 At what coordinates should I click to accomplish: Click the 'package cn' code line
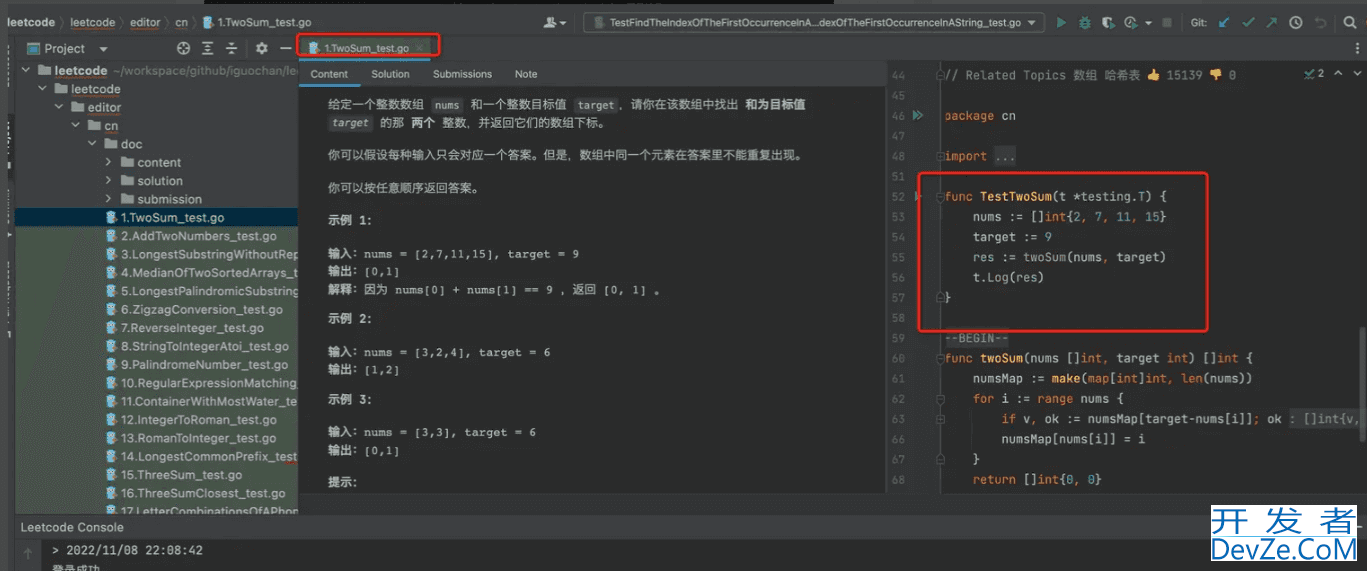coord(980,116)
